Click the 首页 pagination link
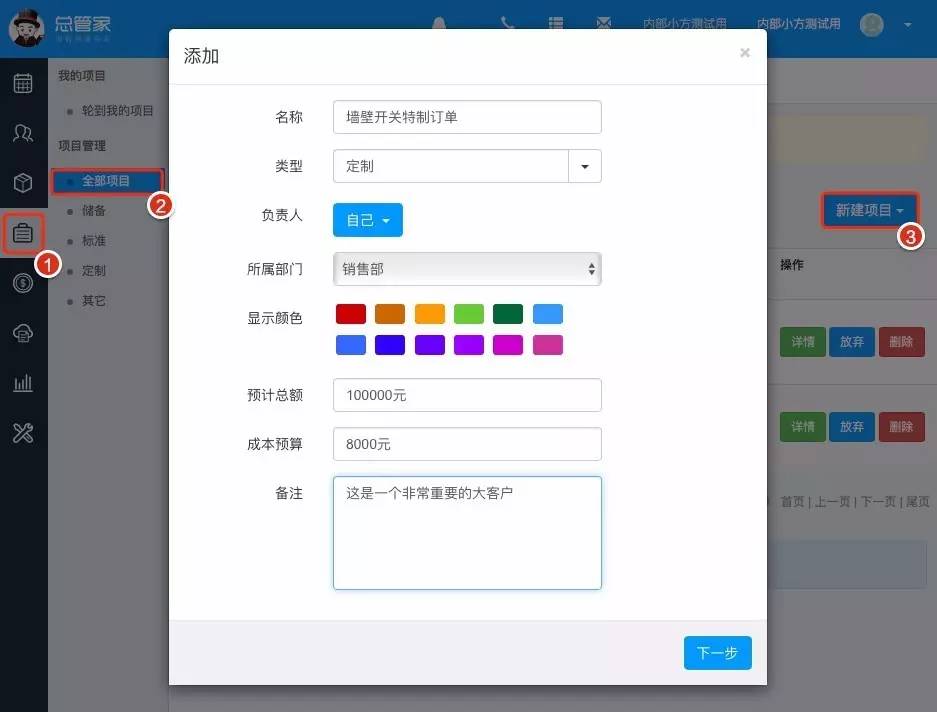Screen dimensions: 937x712 coord(795,502)
